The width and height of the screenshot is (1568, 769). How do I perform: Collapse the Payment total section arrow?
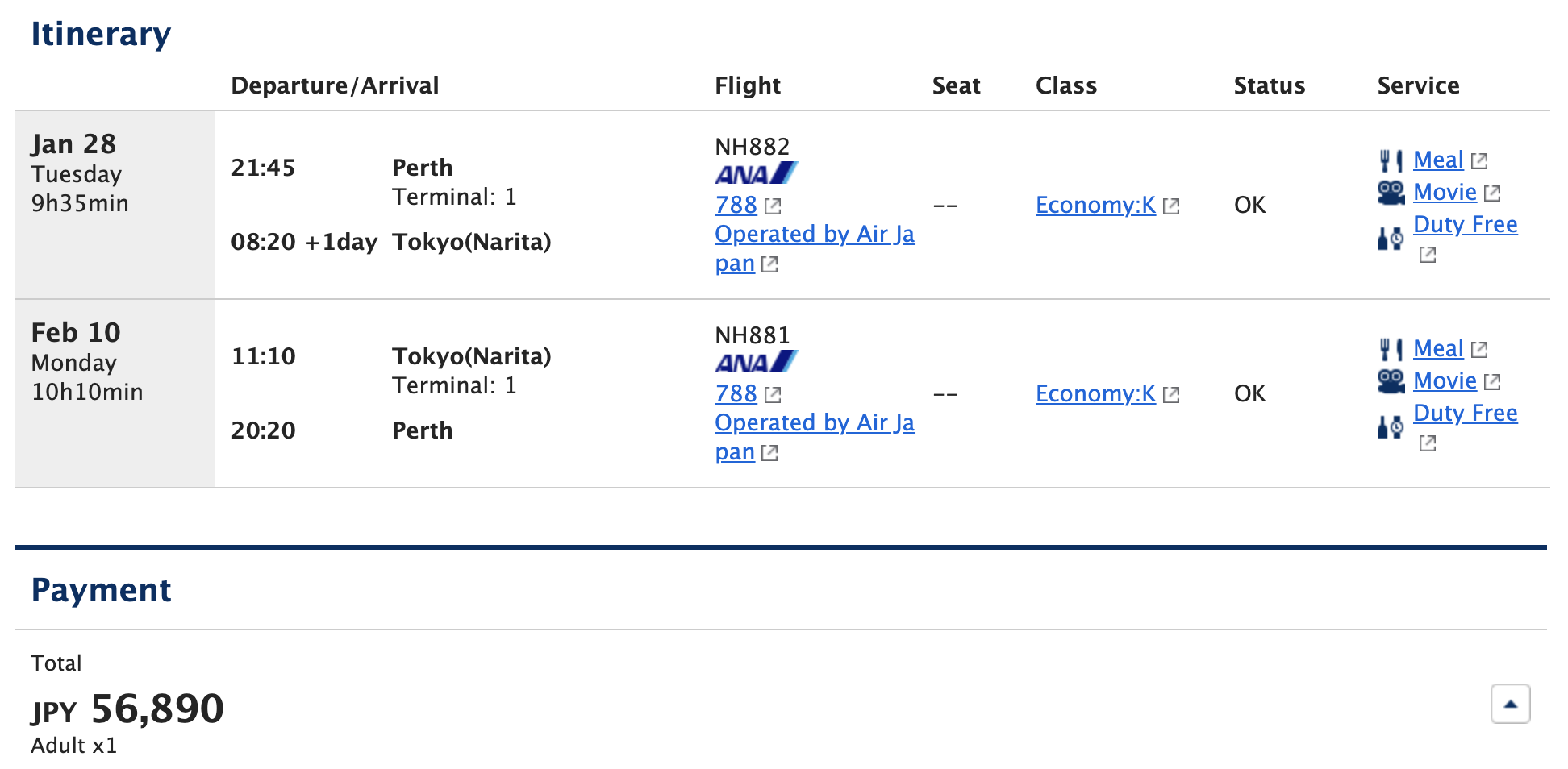pyautogui.click(x=1510, y=704)
